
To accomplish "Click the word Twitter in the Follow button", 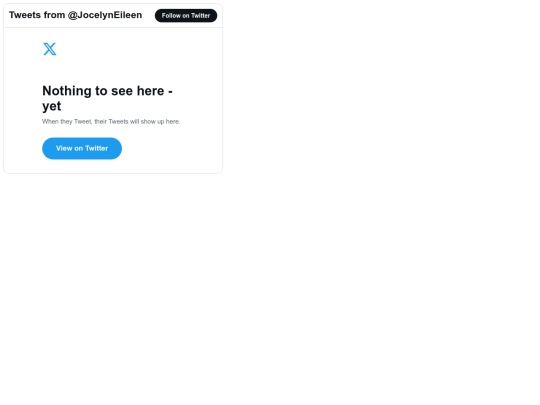I will pyautogui.click(x=200, y=15).
